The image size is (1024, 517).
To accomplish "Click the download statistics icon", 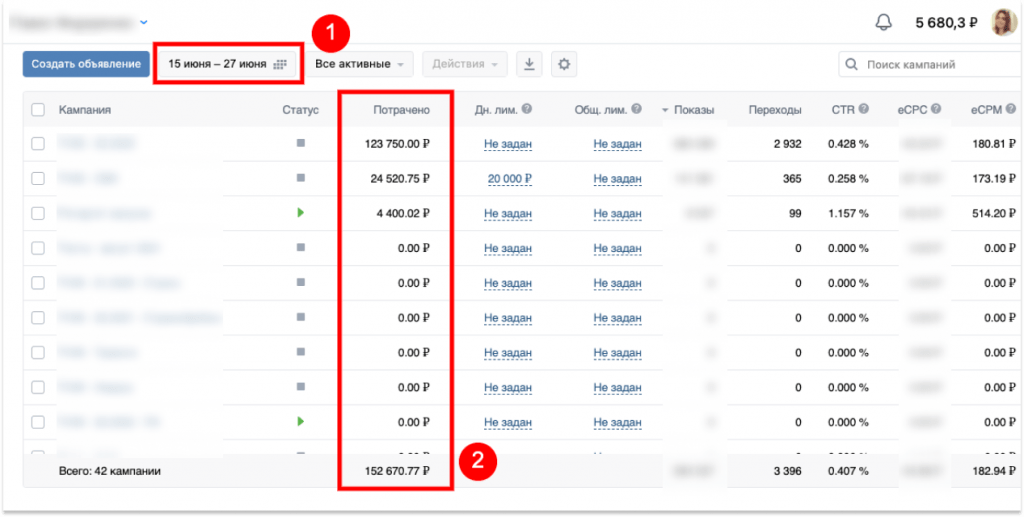I will click(529, 64).
